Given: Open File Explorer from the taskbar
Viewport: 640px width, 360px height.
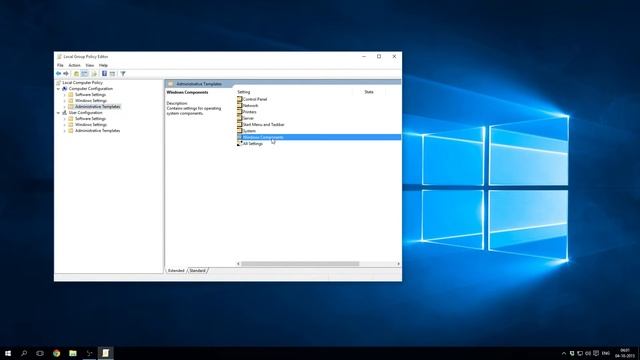Looking at the screenshot, I should 73,353.
